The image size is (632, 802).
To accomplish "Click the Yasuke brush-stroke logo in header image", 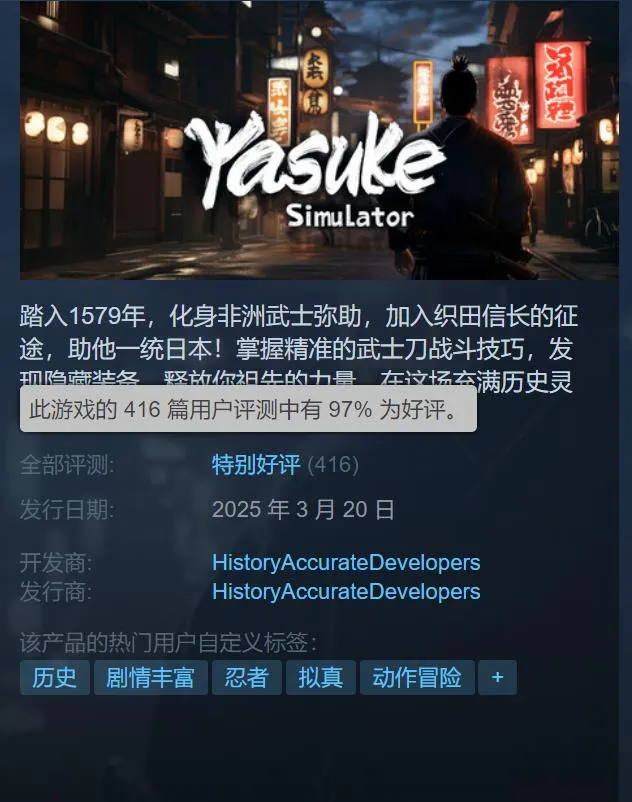I will (315, 161).
